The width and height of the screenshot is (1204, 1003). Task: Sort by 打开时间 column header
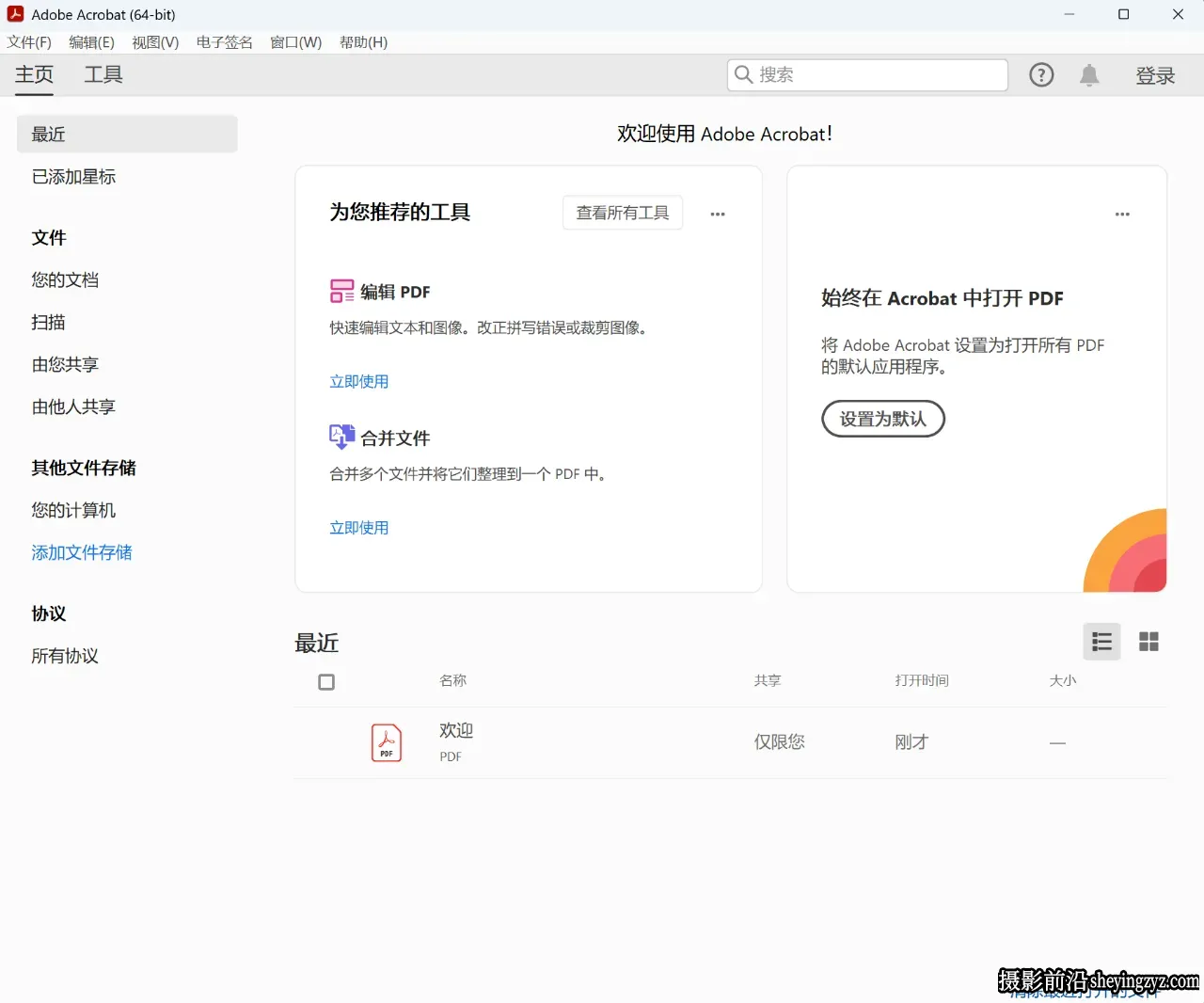(922, 680)
